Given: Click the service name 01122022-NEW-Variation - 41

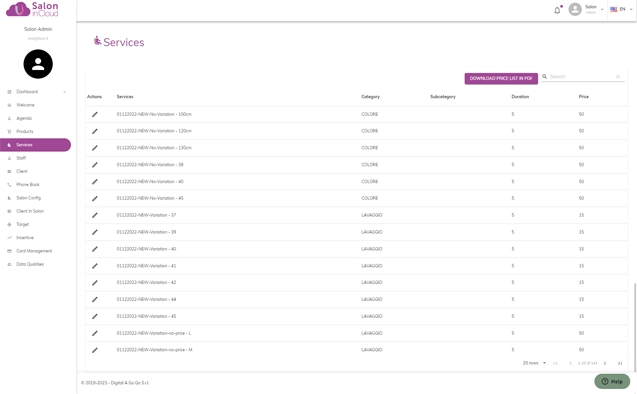Looking at the screenshot, I should tap(146, 266).
